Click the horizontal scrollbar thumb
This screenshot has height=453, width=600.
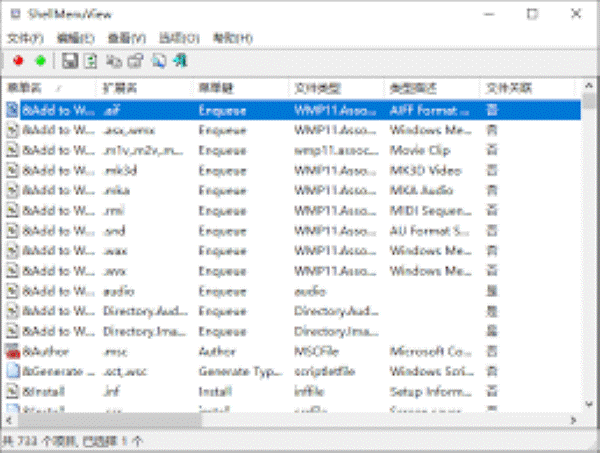109,420
